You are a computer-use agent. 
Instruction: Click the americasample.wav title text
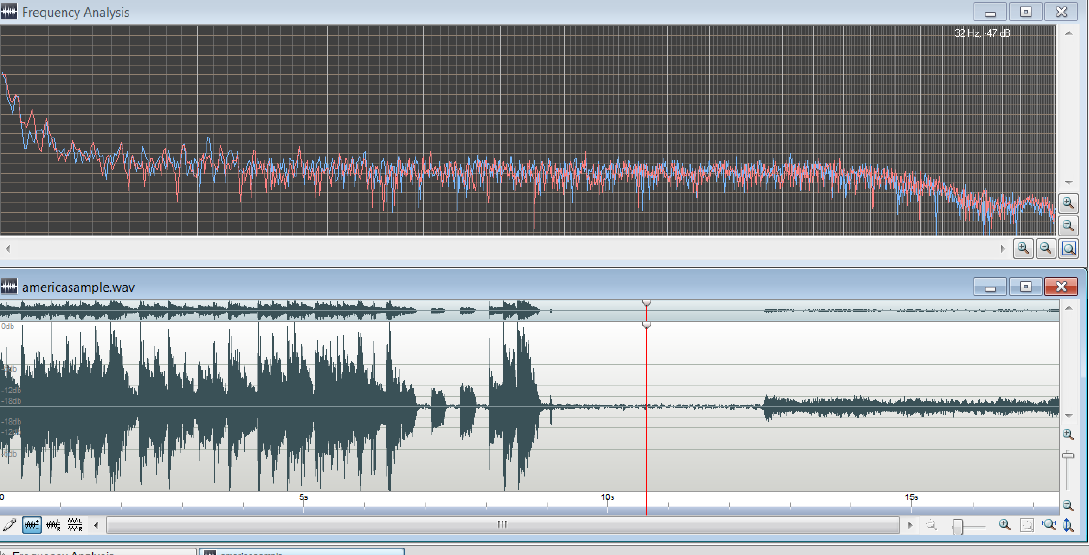coord(78,287)
